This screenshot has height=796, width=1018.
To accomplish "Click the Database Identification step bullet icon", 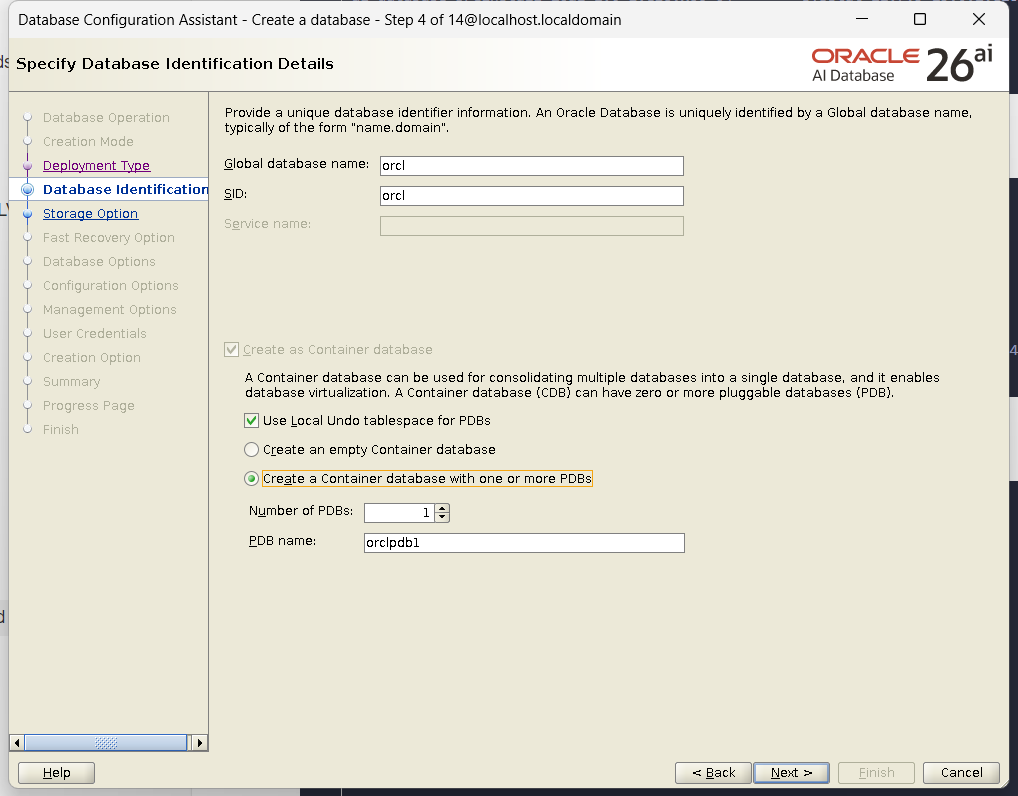I will (27, 190).
